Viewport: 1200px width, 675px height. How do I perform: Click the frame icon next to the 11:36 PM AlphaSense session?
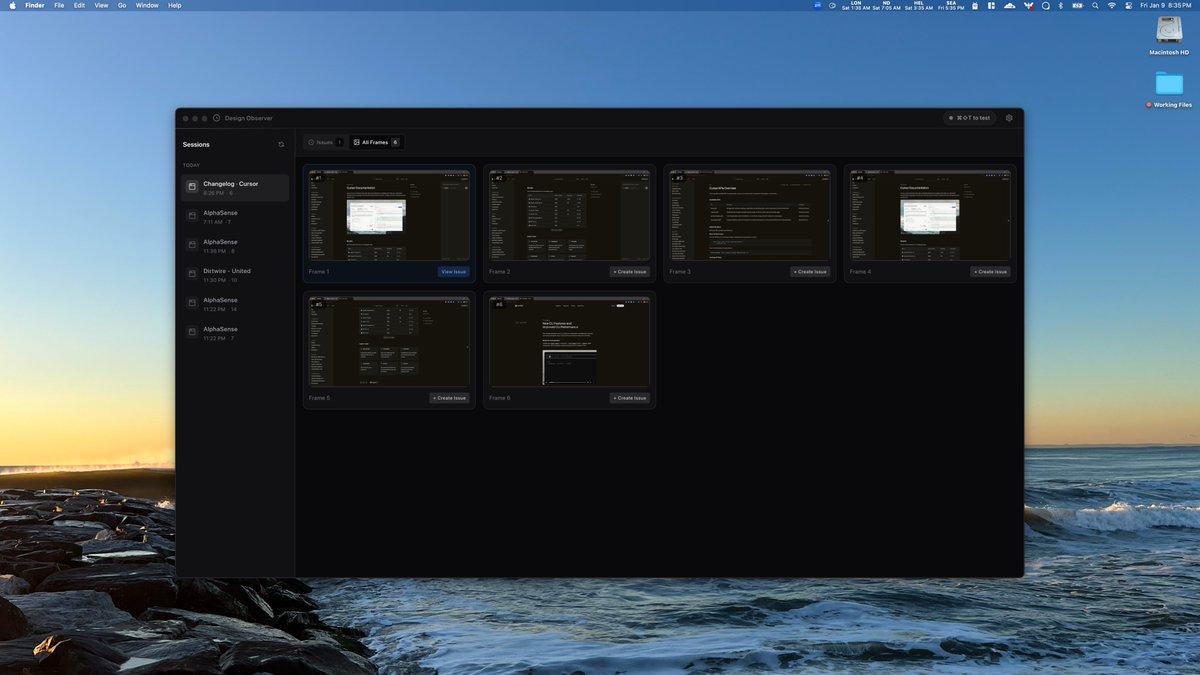pos(192,245)
